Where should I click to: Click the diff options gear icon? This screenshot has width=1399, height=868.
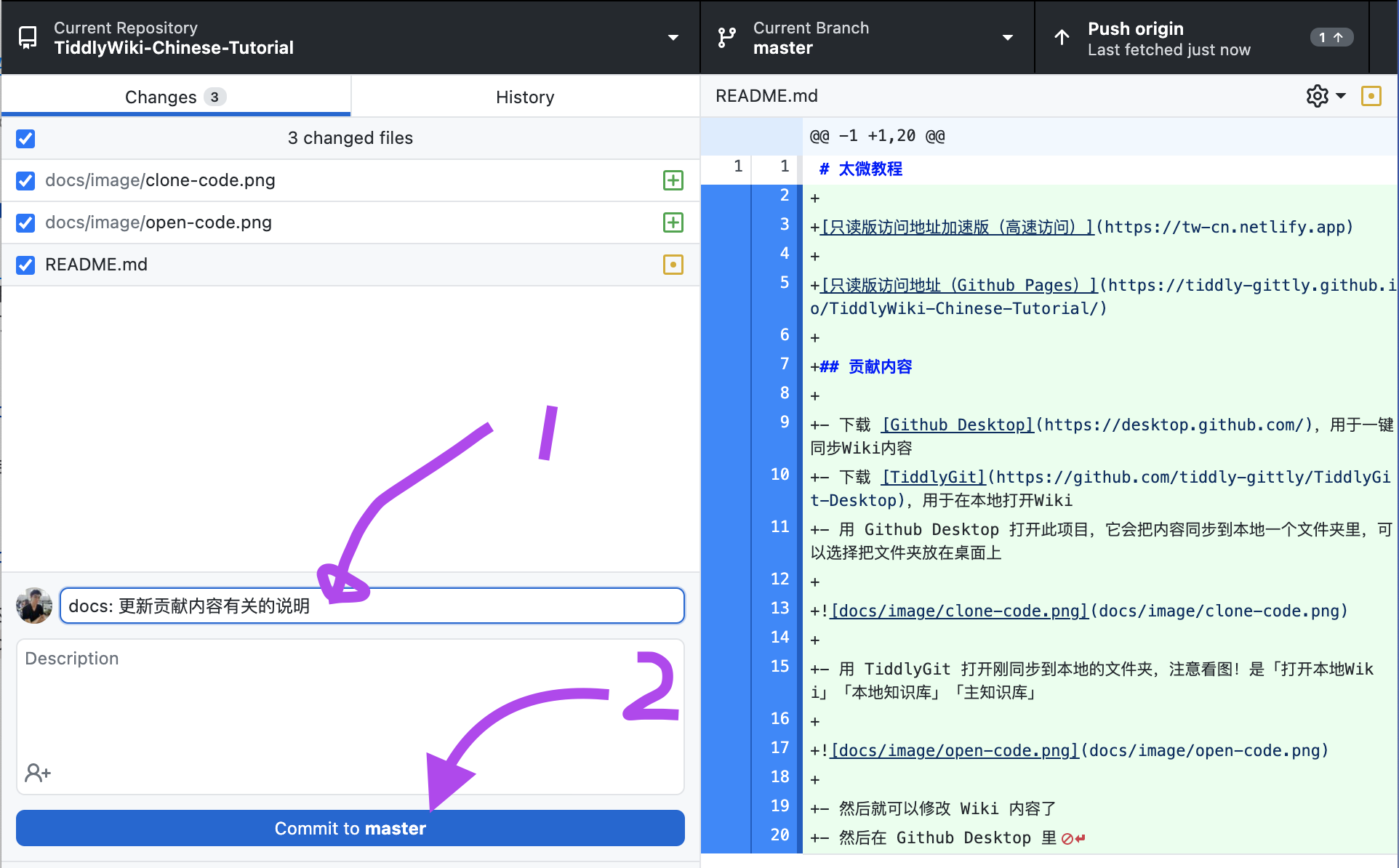coord(1317,95)
